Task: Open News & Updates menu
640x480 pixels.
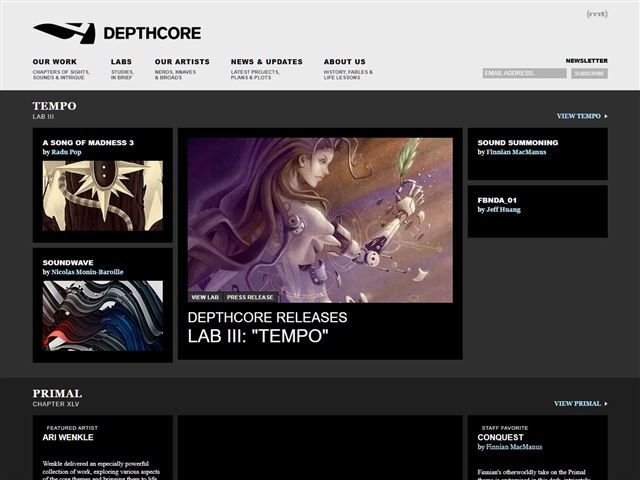Action: tap(267, 62)
